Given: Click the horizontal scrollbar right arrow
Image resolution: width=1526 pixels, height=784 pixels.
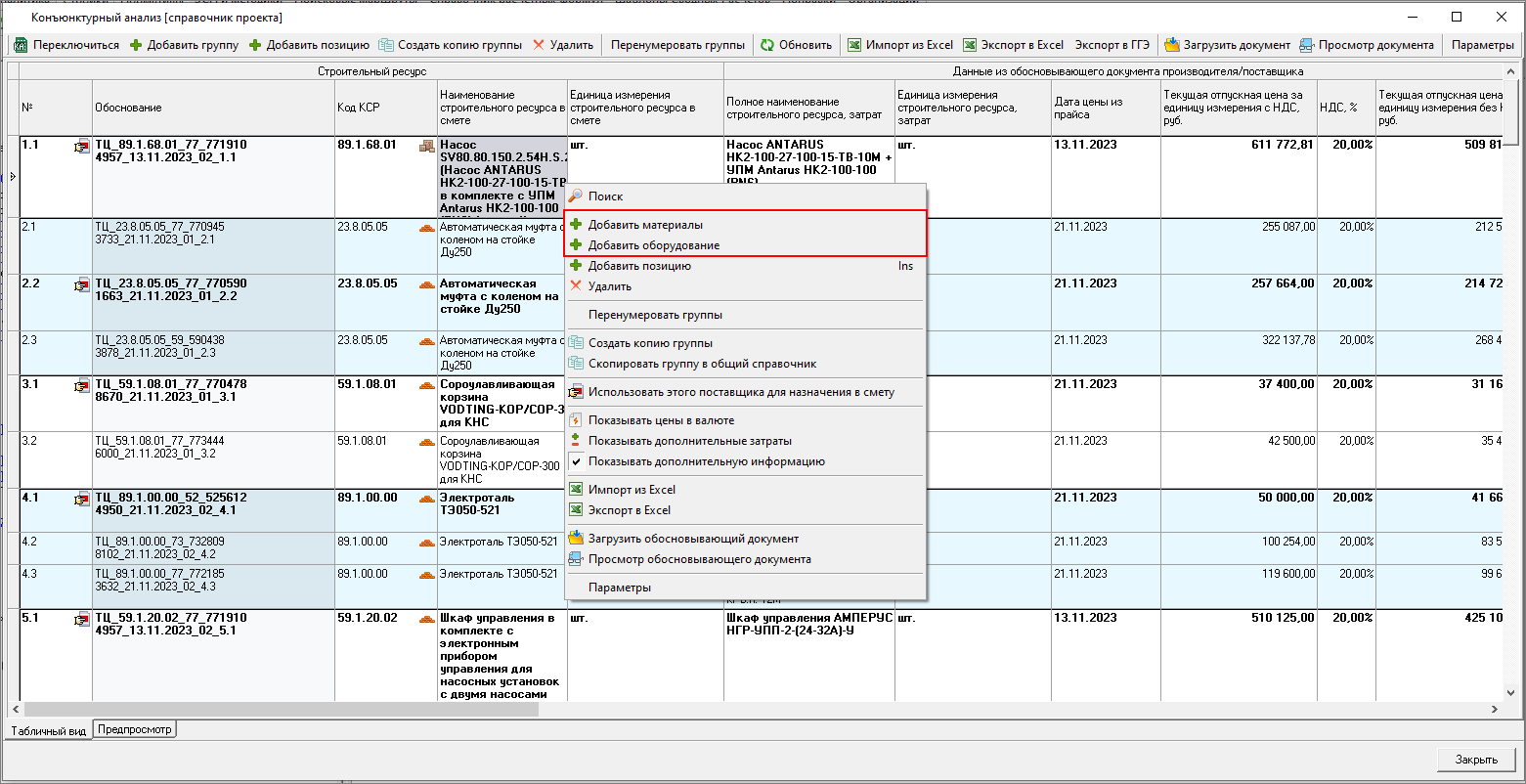Looking at the screenshot, I should click(x=1495, y=709).
